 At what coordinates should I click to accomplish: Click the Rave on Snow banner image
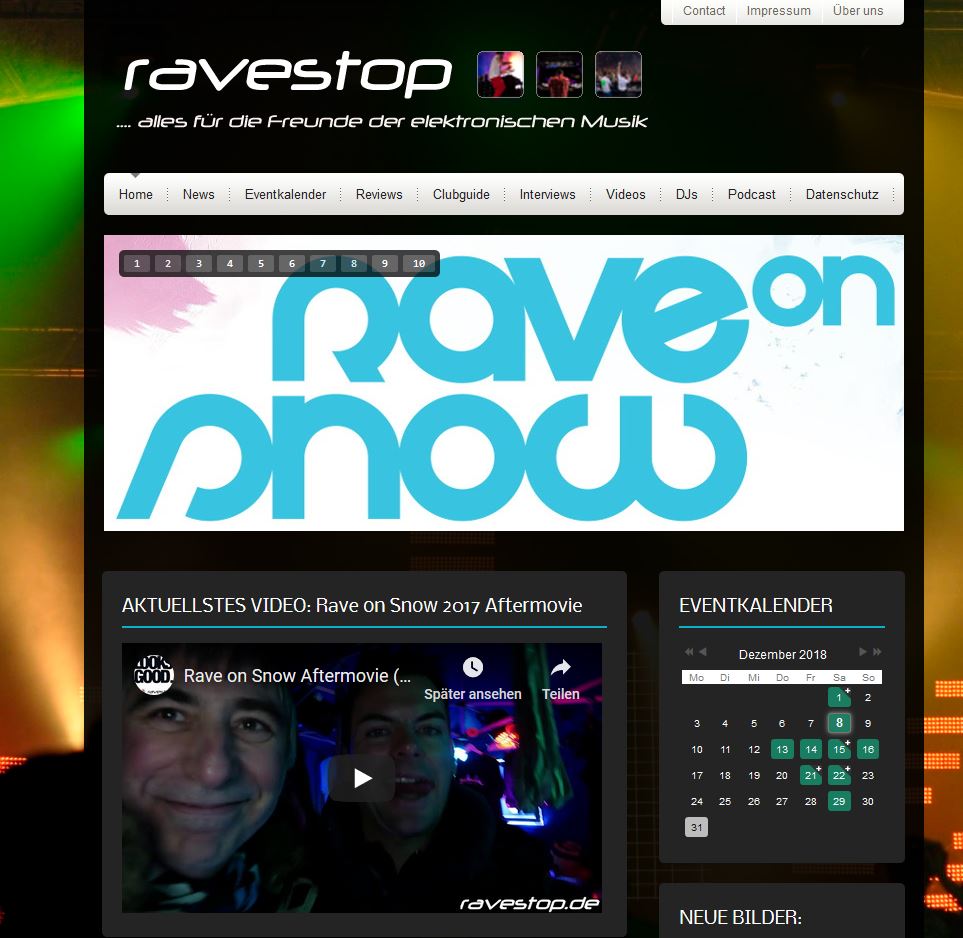tap(503, 400)
